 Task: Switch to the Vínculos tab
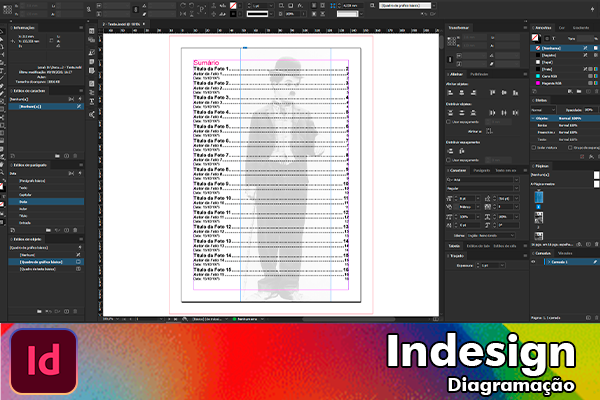[565, 253]
